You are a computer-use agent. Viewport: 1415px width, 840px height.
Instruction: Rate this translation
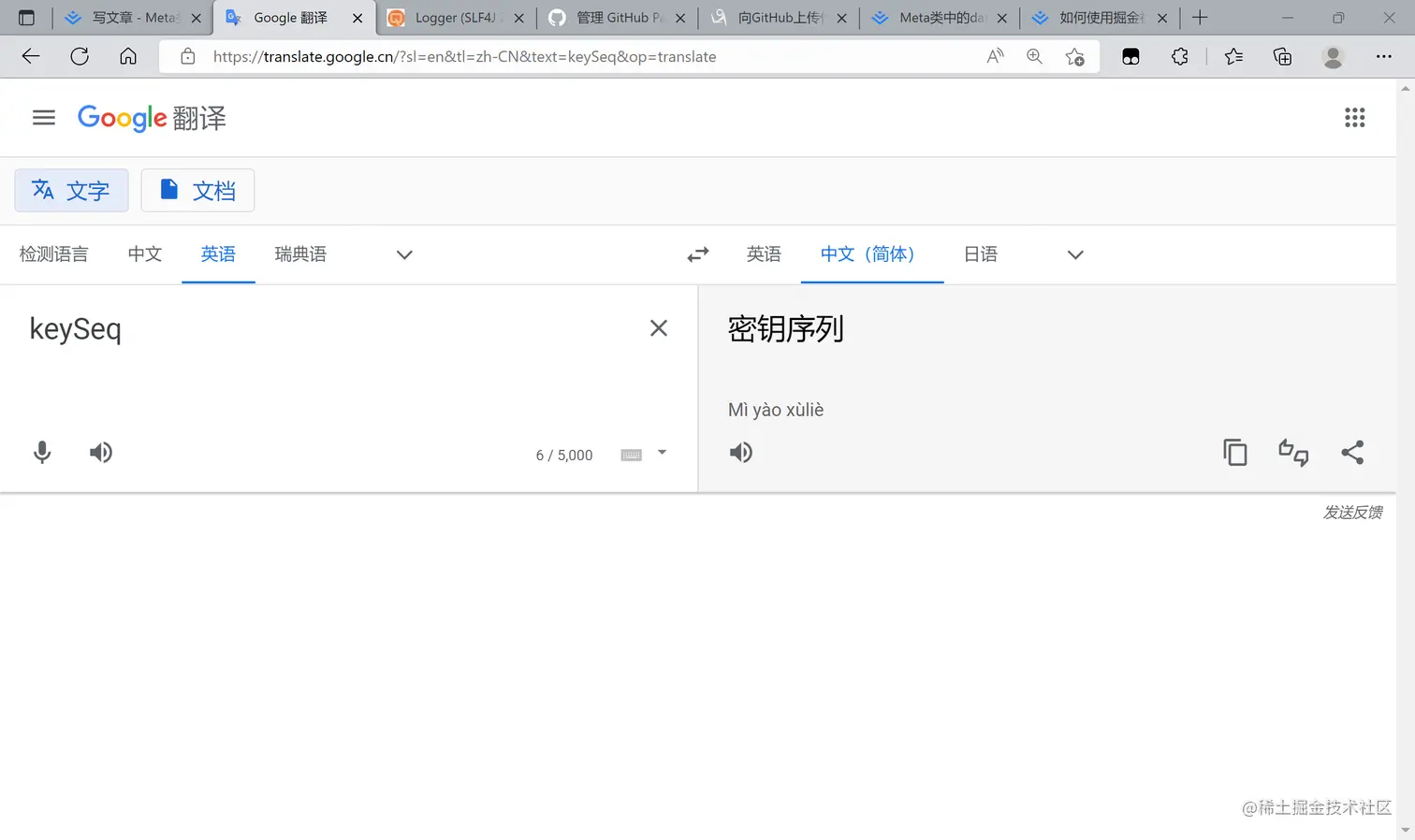point(1293,453)
